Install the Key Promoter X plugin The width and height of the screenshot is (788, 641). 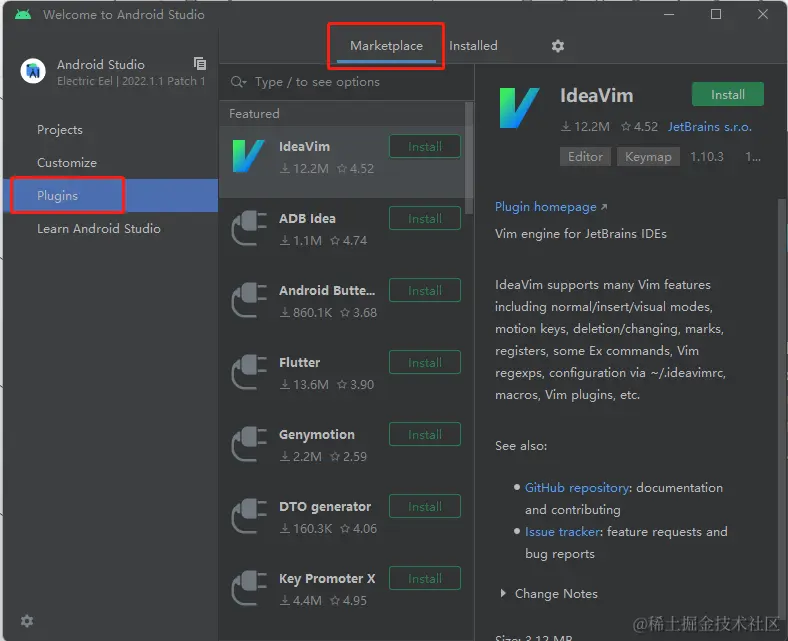tap(425, 578)
